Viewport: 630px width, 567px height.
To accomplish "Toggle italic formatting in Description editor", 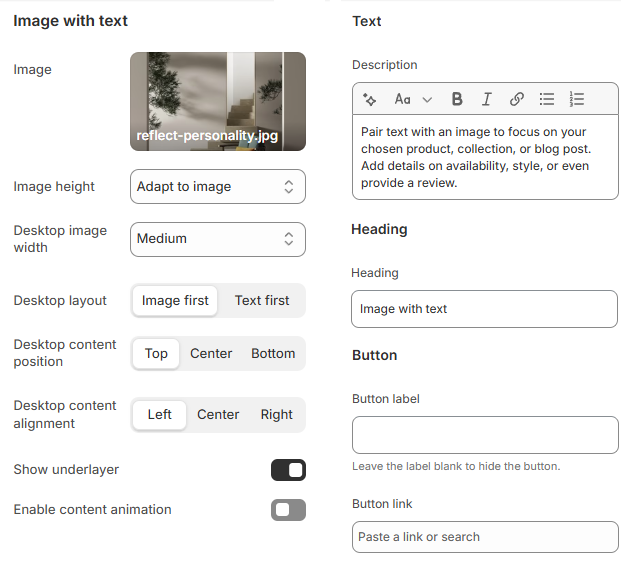I will (x=487, y=99).
